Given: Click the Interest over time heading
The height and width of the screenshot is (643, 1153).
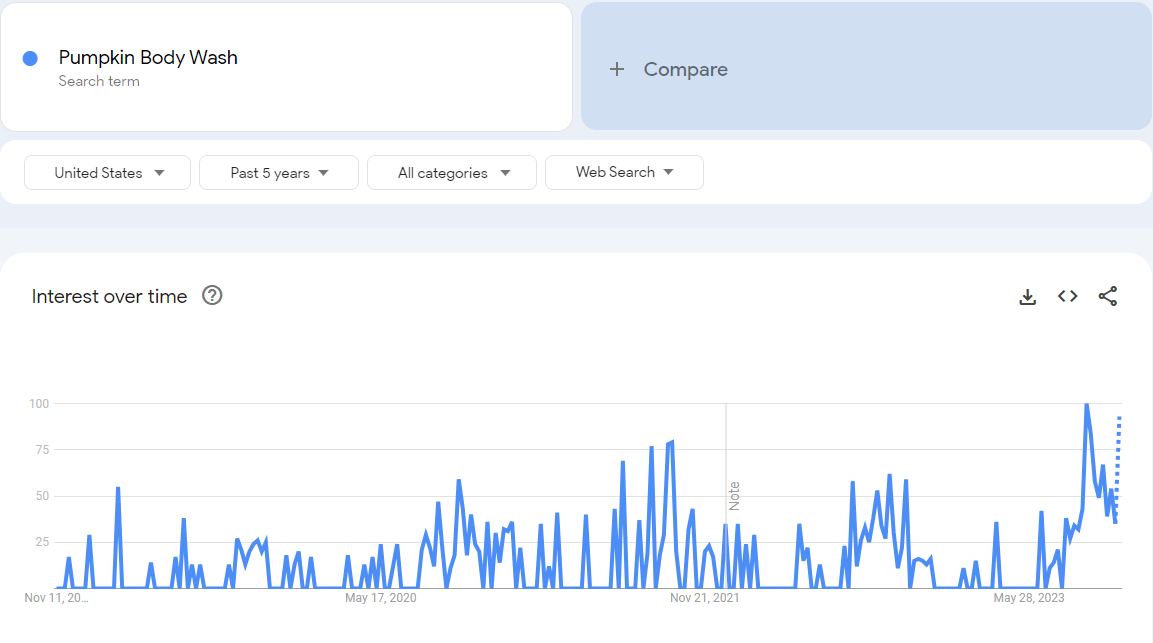Looking at the screenshot, I should [x=109, y=296].
